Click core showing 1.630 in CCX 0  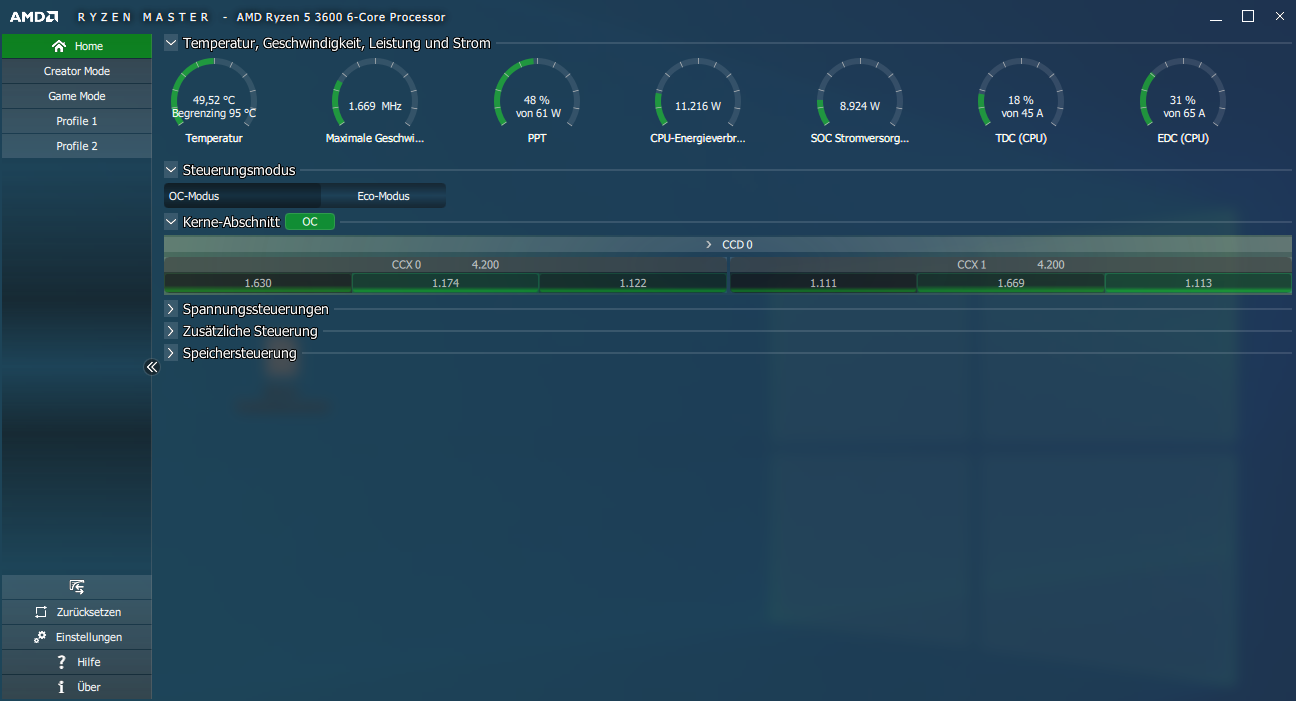tap(258, 283)
